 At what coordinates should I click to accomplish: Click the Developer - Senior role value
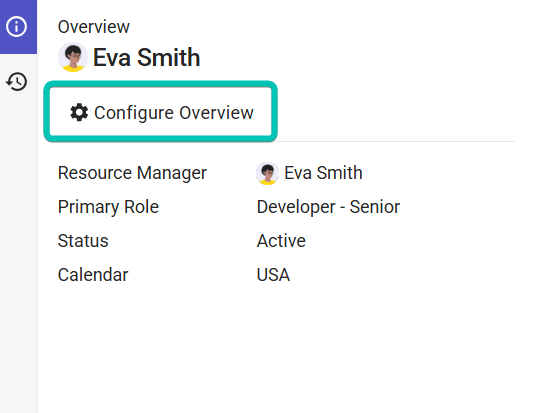pyautogui.click(x=328, y=207)
